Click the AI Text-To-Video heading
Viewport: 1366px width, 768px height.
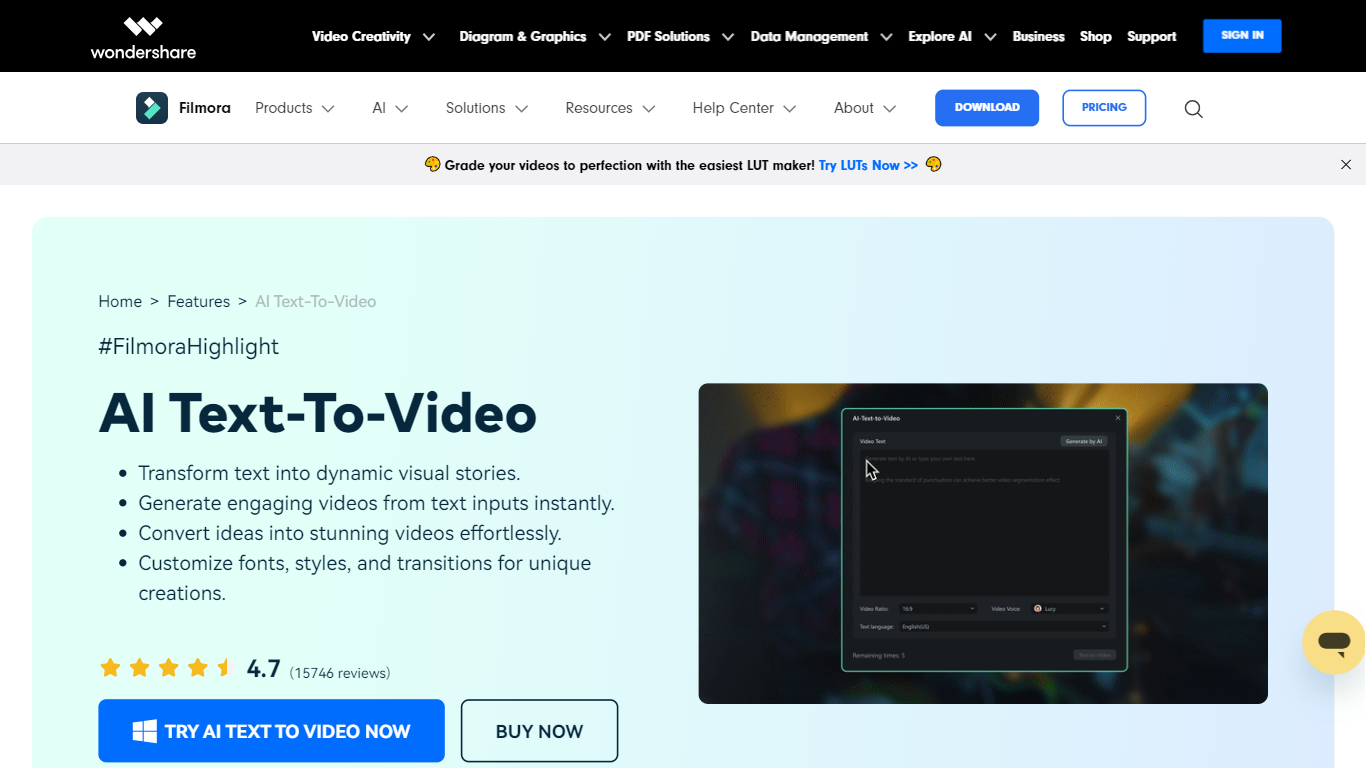318,413
